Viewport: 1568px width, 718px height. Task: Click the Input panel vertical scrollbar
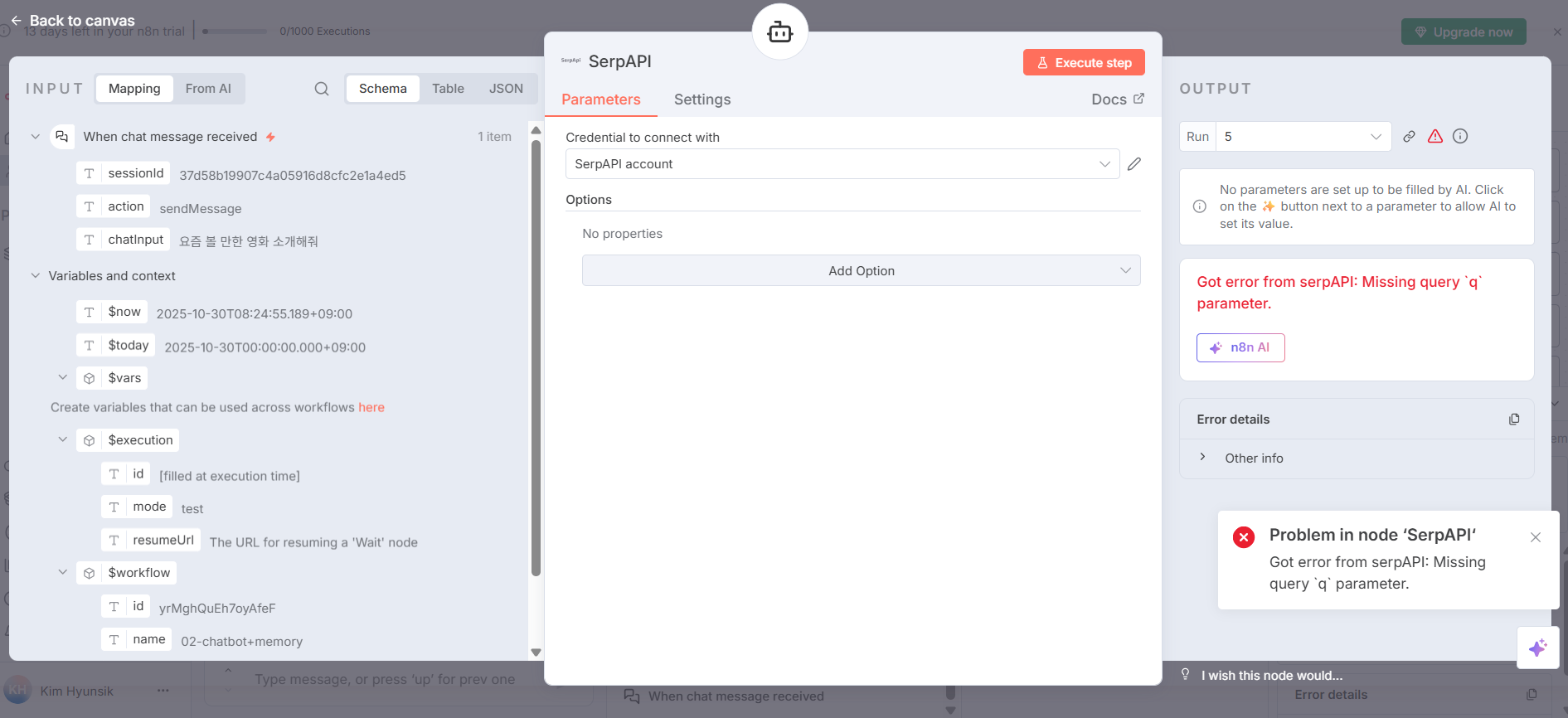[x=536, y=357]
